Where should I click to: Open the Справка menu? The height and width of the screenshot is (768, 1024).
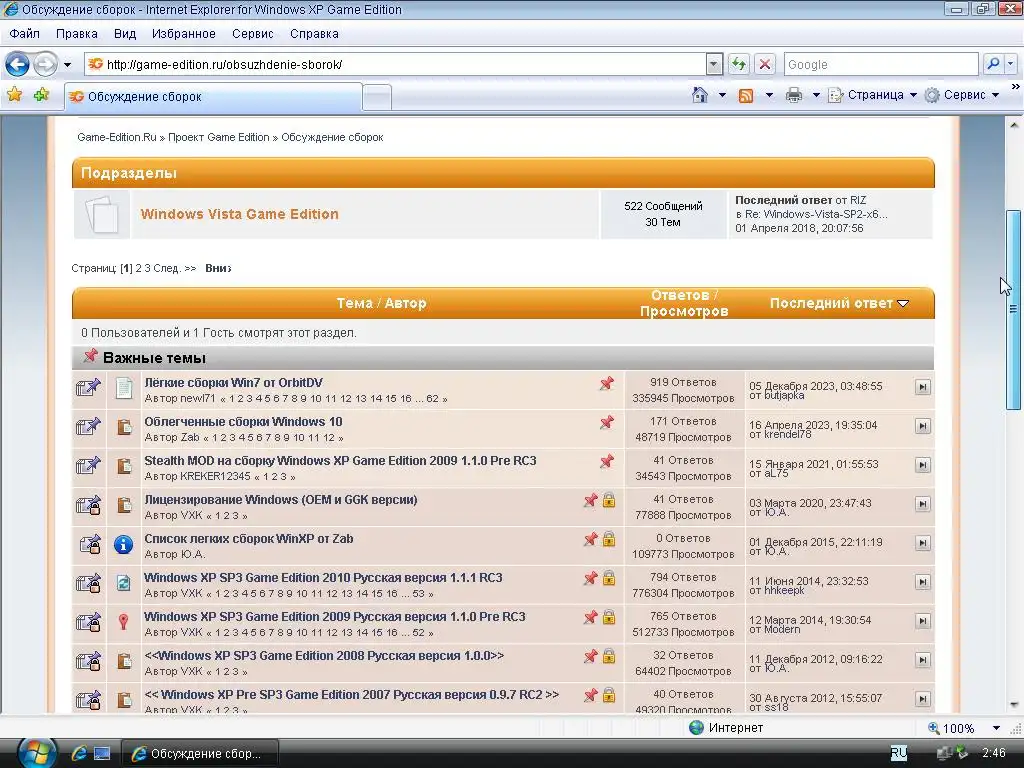pos(314,33)
